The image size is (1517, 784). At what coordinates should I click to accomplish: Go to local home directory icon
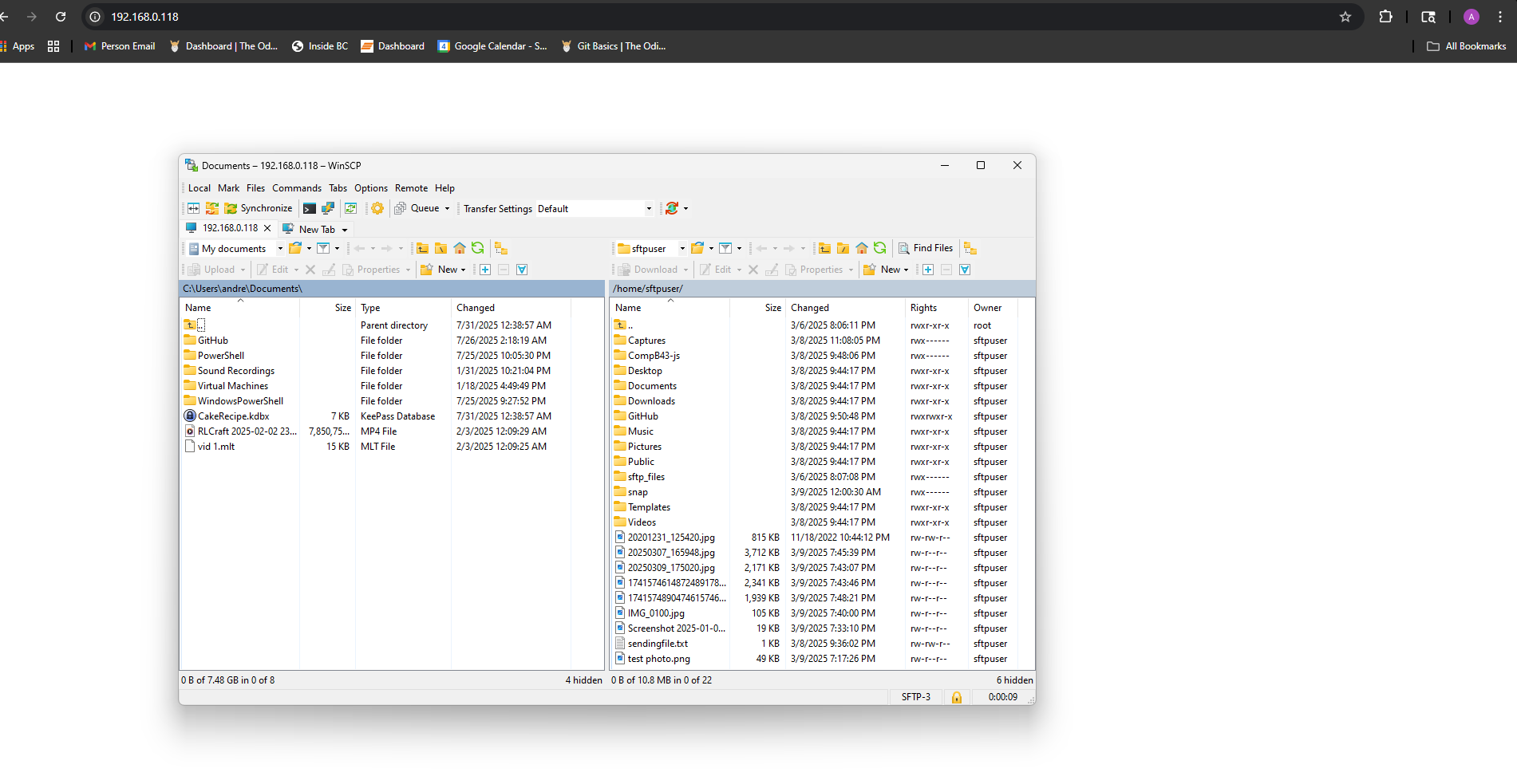click(x=460, y=248)
